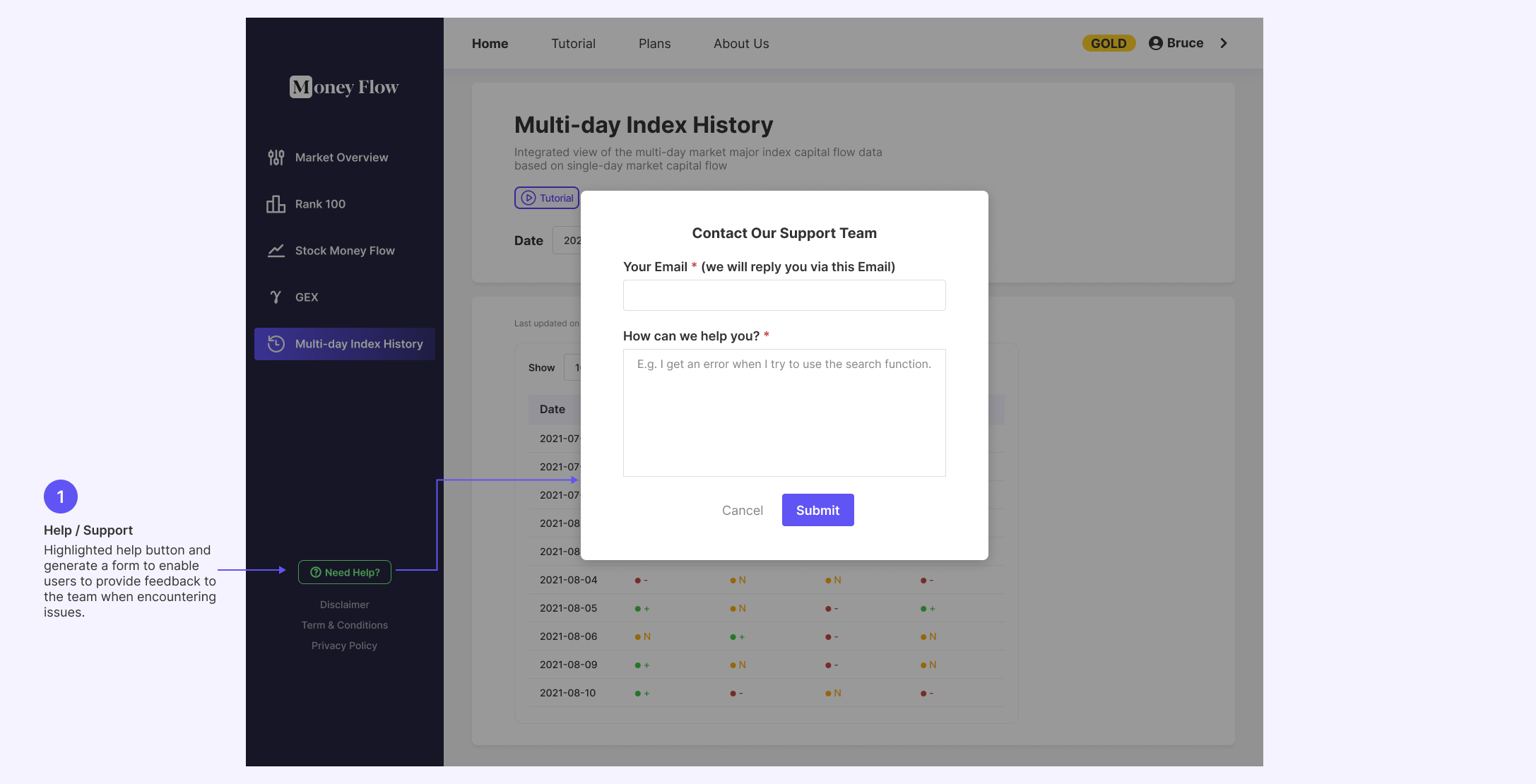Click the Stock Money Flow sidebar icon
The width and height of the screenshot is (1536, 784).
tap(276, 251)
